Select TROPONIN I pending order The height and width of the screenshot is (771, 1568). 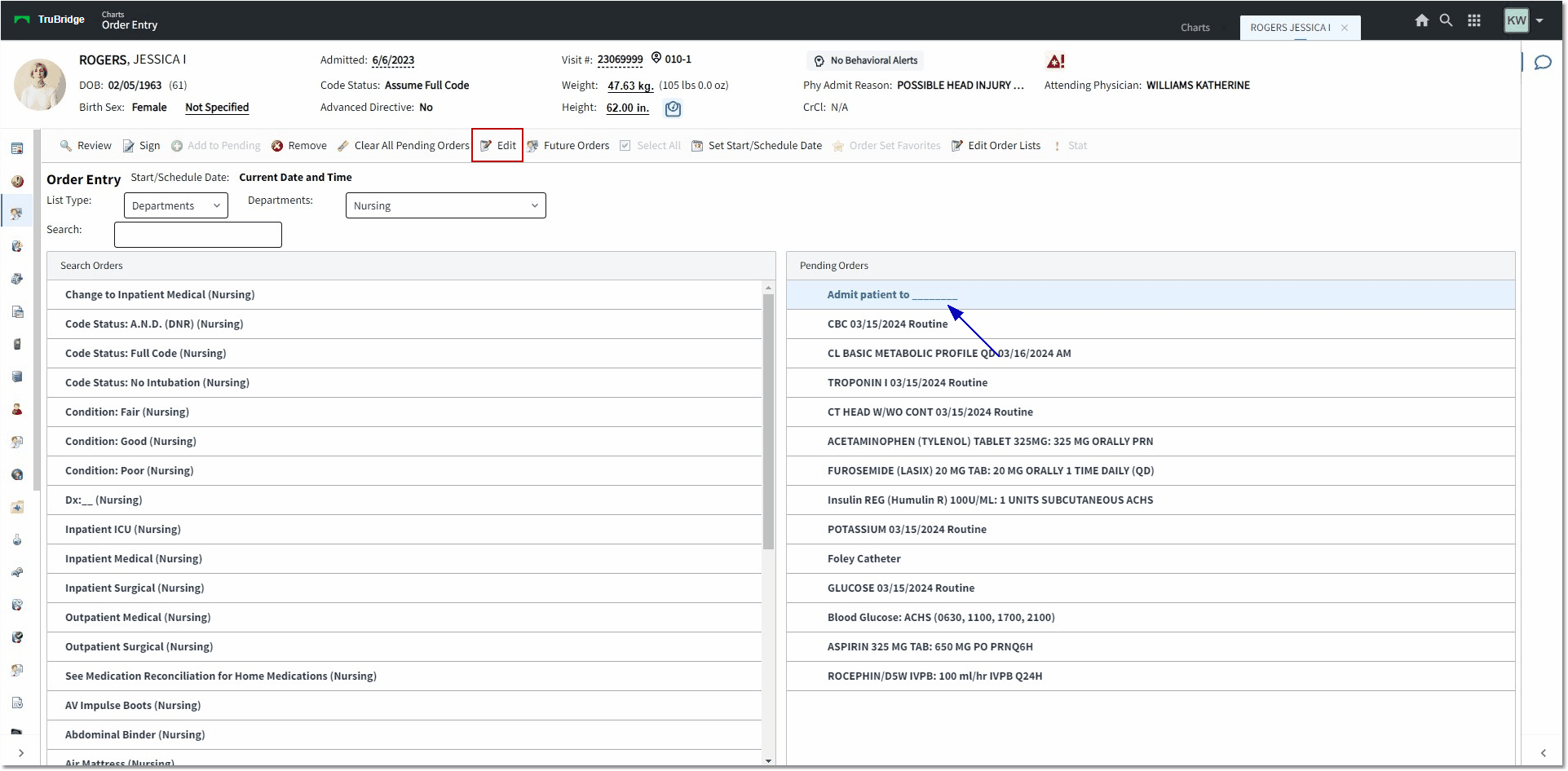(1151, 383)
